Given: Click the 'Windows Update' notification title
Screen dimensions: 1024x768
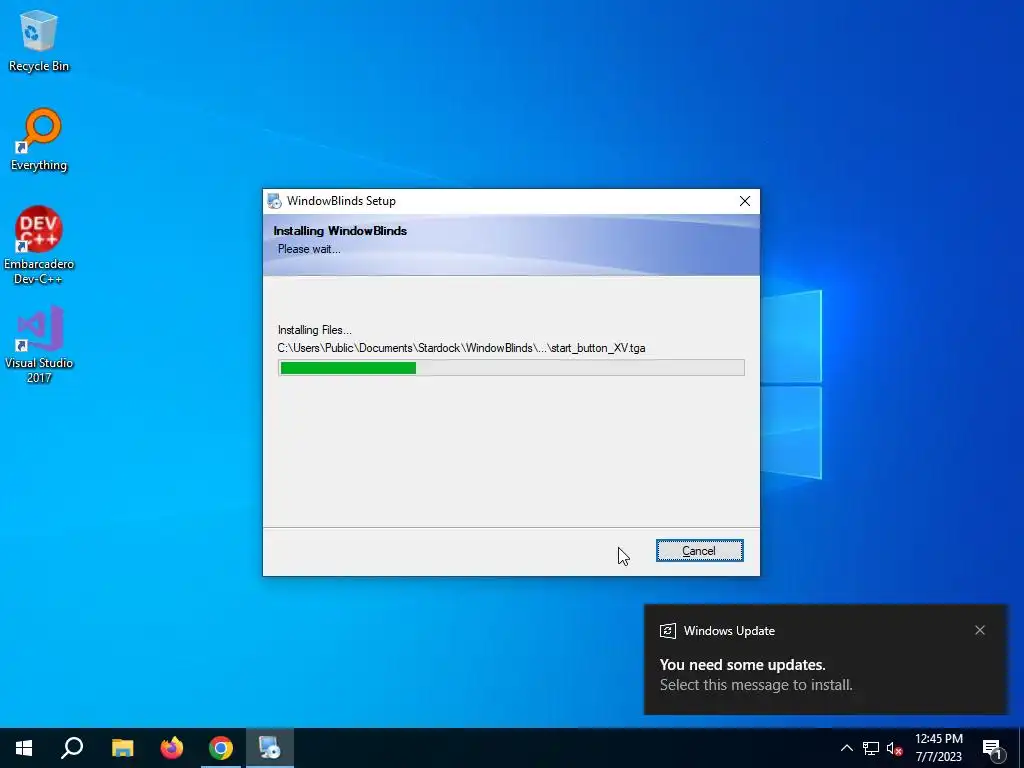Looking at the screenshot, I should tap(729, 631).
